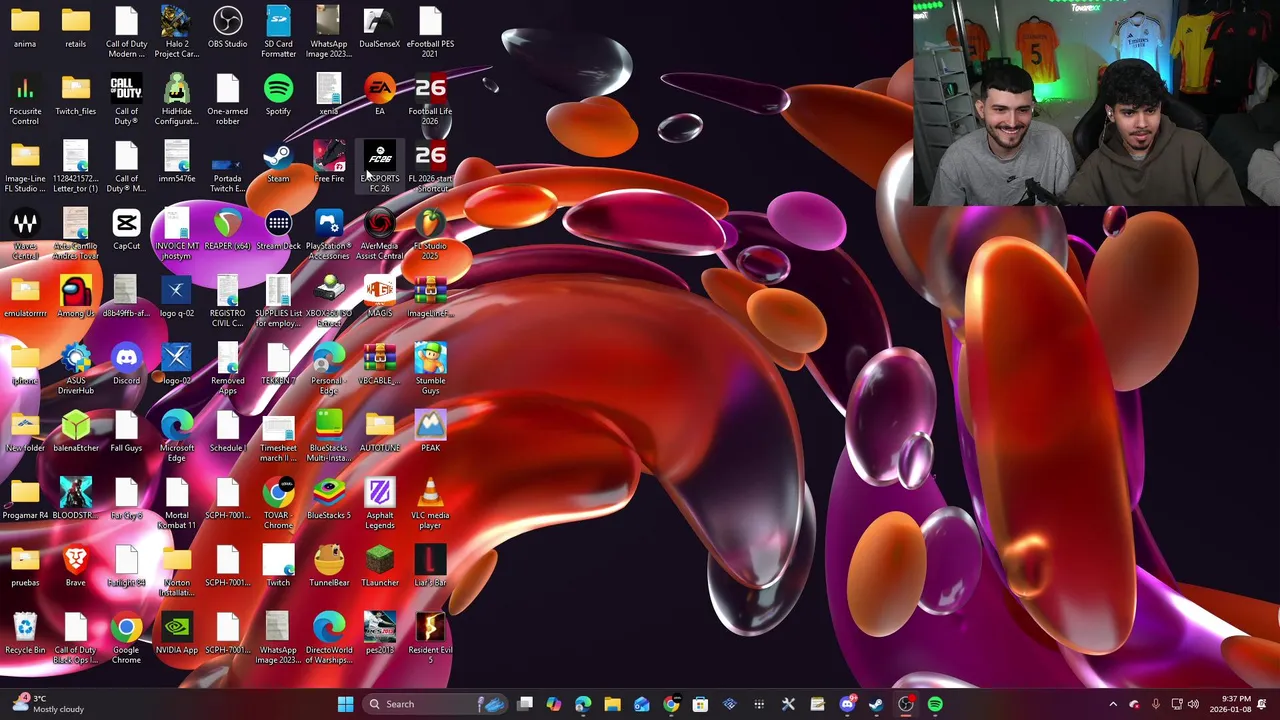Image resolution: width=1280 pixels, height=720 pixels.
Task: Open the balenaEtcher desktop icon
Action: [x=75, y=432]
